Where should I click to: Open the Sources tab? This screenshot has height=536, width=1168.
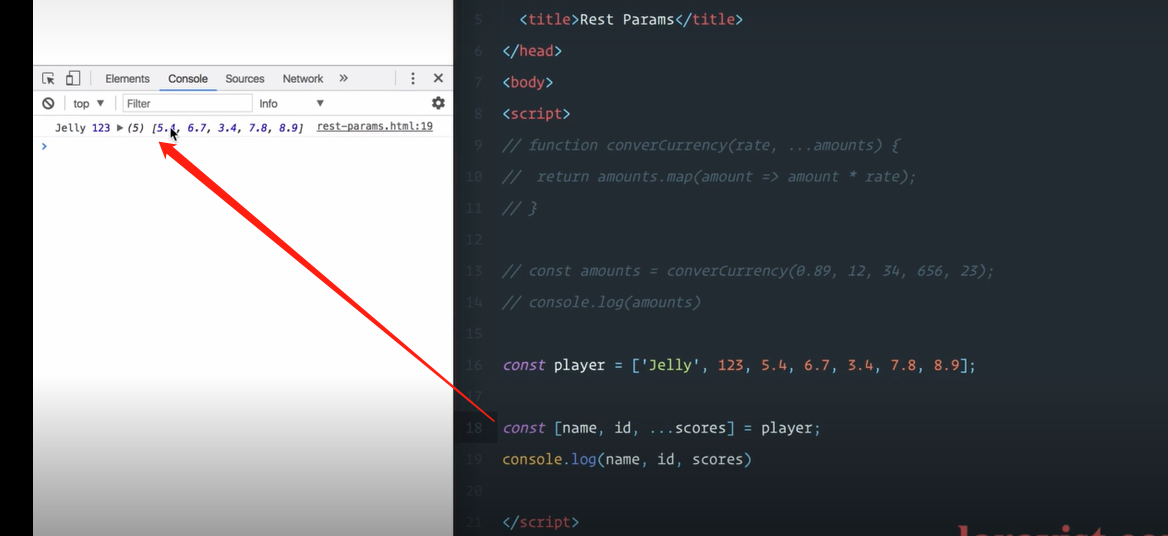[x=245, y=78]
